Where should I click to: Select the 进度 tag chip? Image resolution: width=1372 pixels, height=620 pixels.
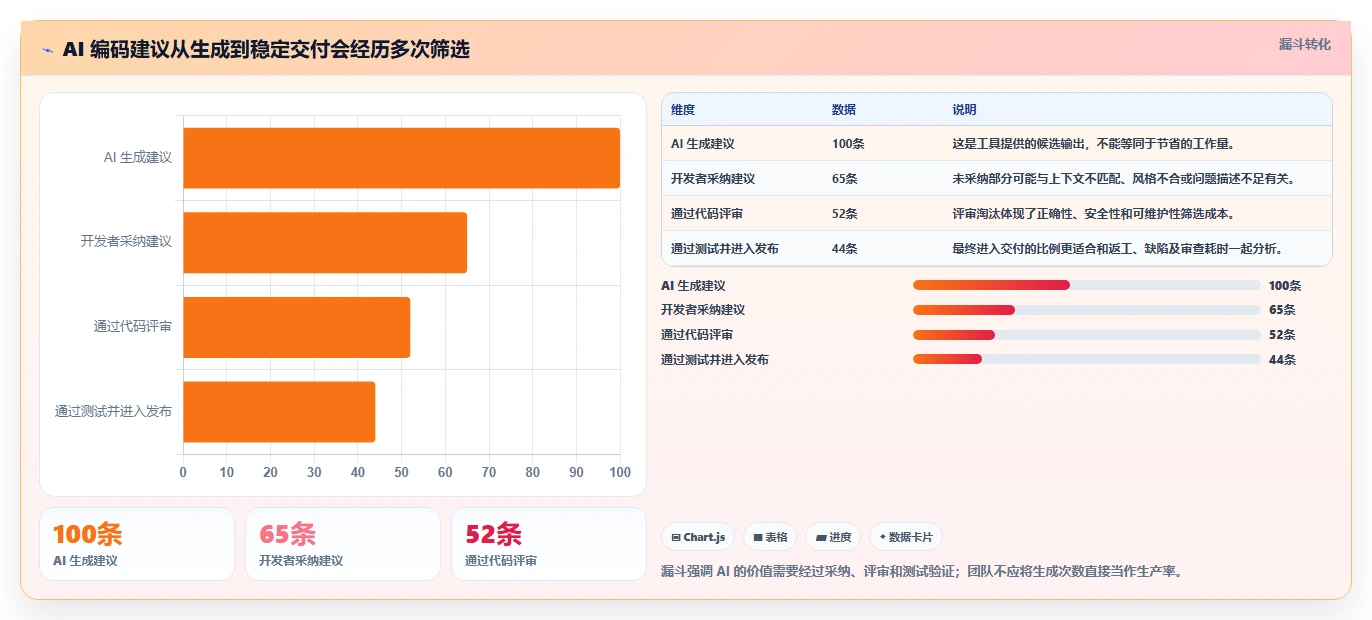coord(833,537)
